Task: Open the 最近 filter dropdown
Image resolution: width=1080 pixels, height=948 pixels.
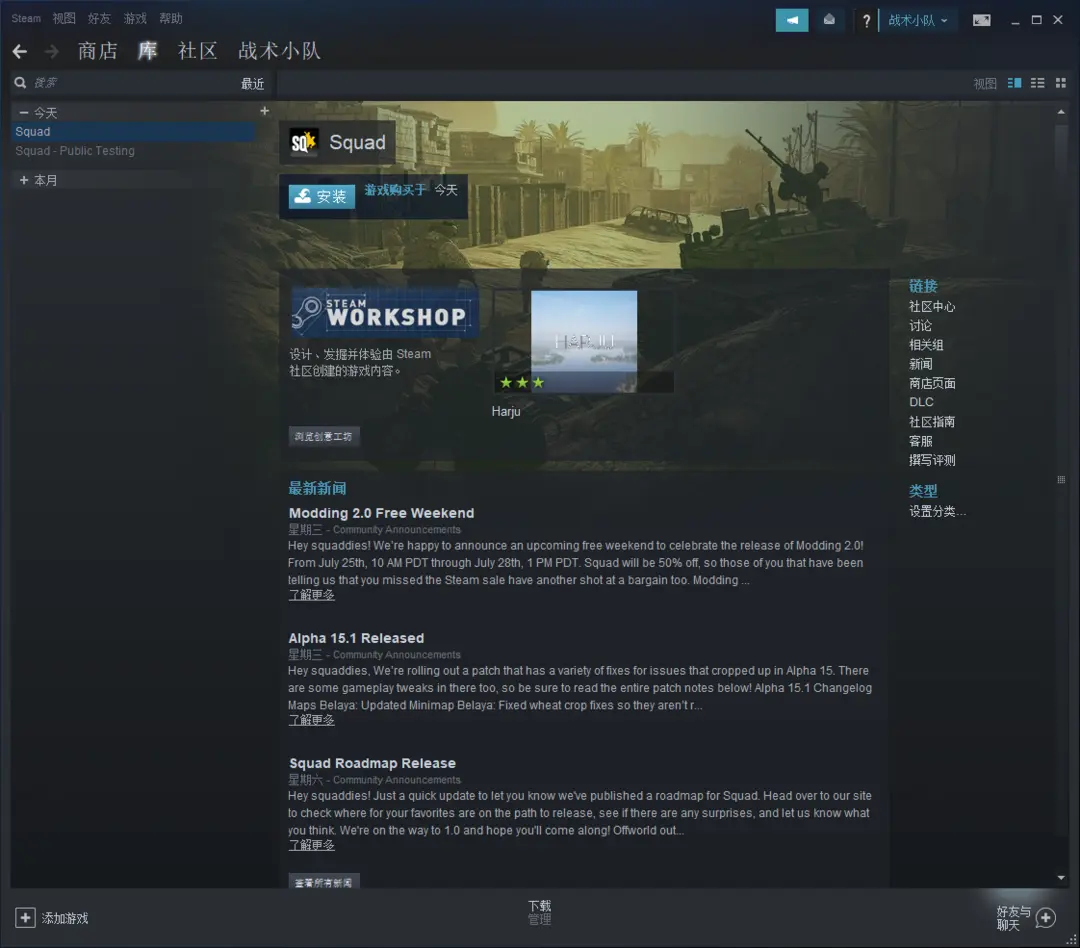Action: click(252, 83)
